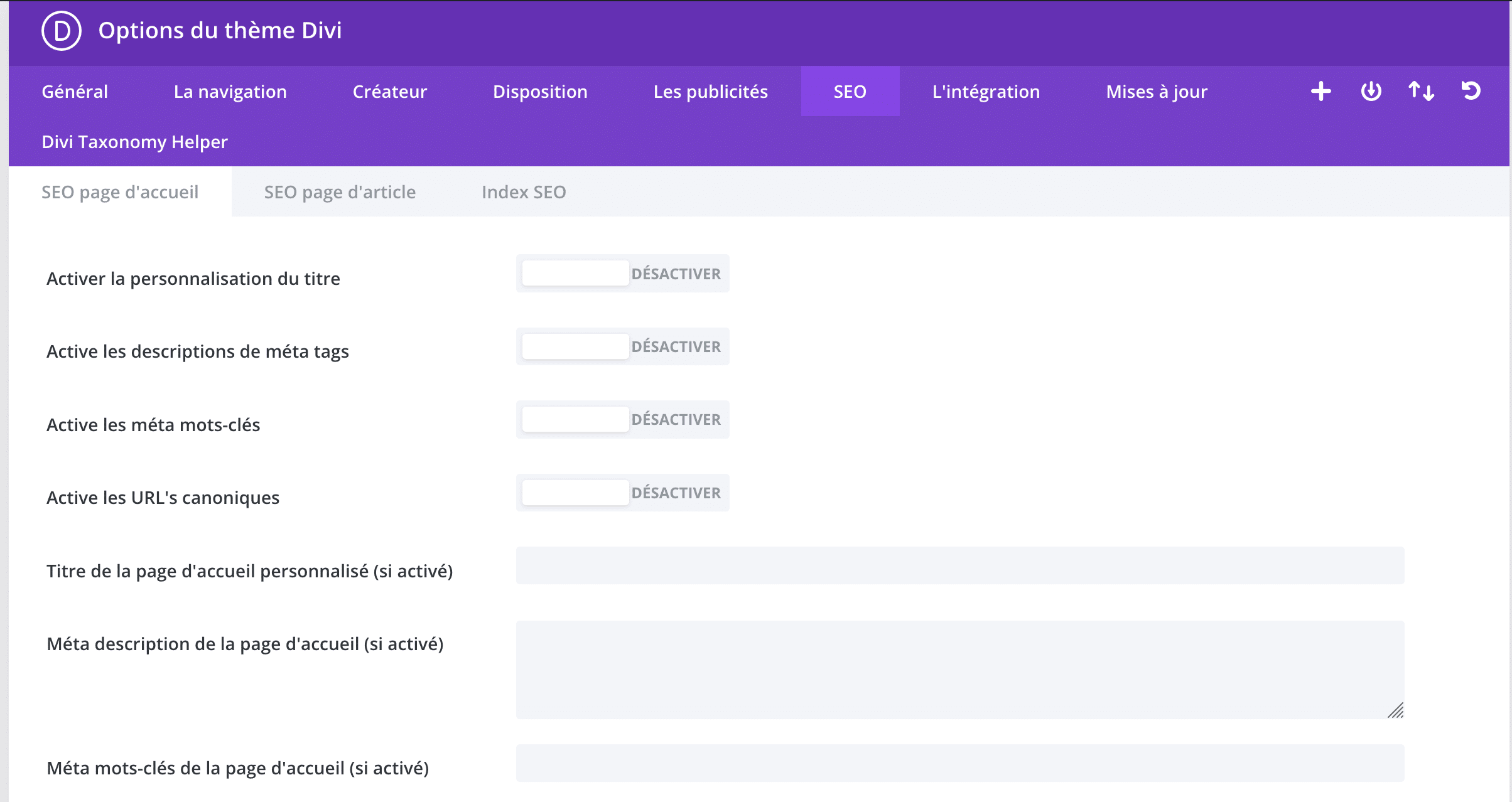Viewport: 1512px width, 802px height.
Task: Click the reset/undo arrow icon
Action: pos(1471,91)
